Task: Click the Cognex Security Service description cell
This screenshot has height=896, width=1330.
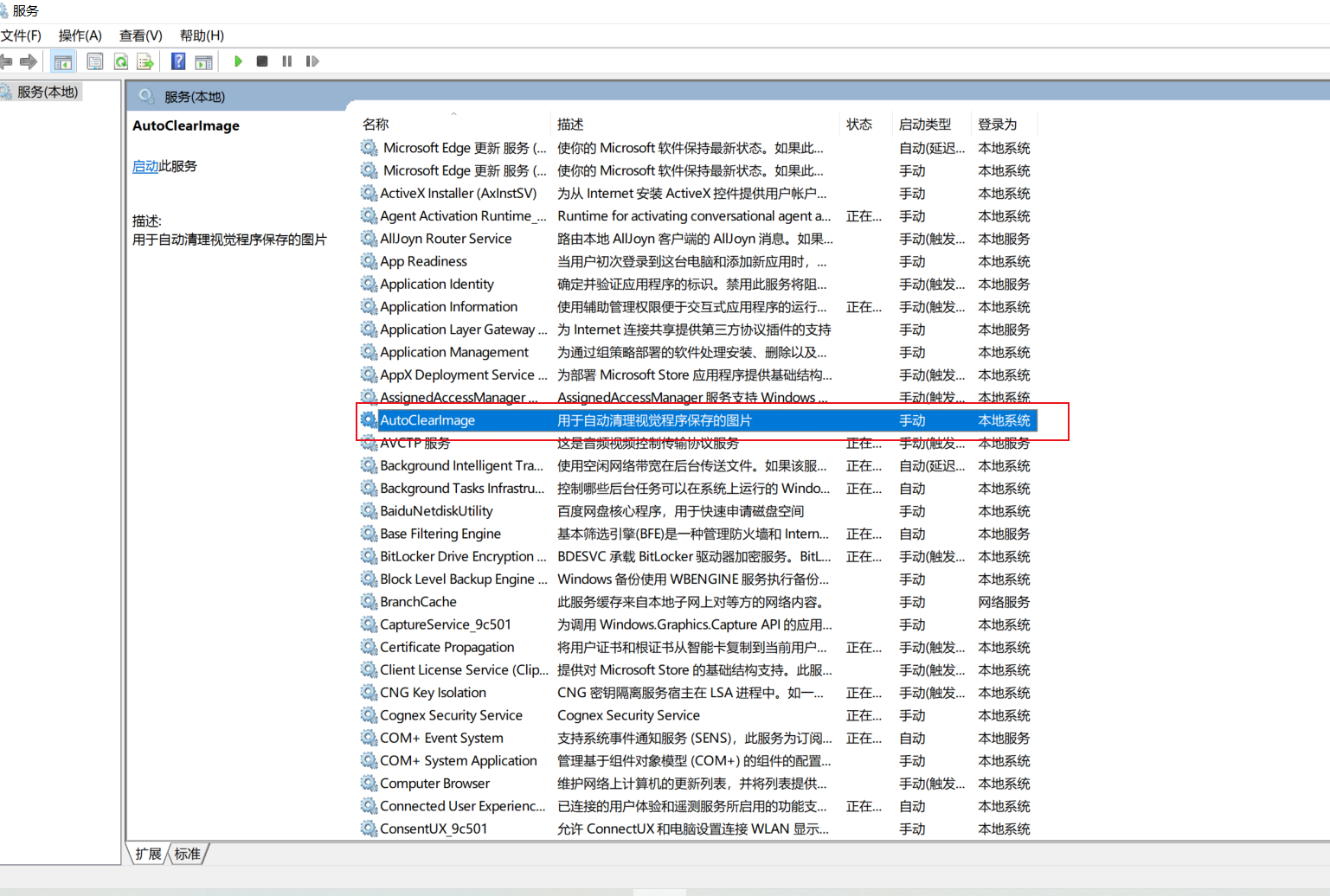Action: [x=628, y=715]
